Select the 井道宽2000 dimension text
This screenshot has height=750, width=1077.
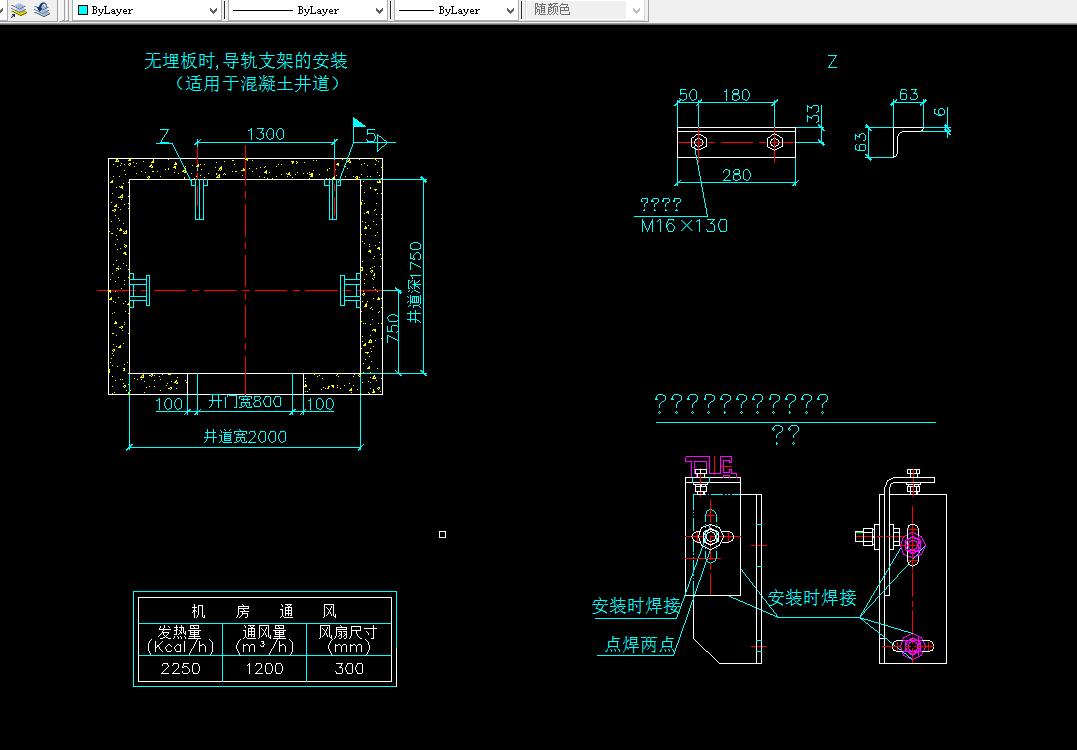[245, 436]
